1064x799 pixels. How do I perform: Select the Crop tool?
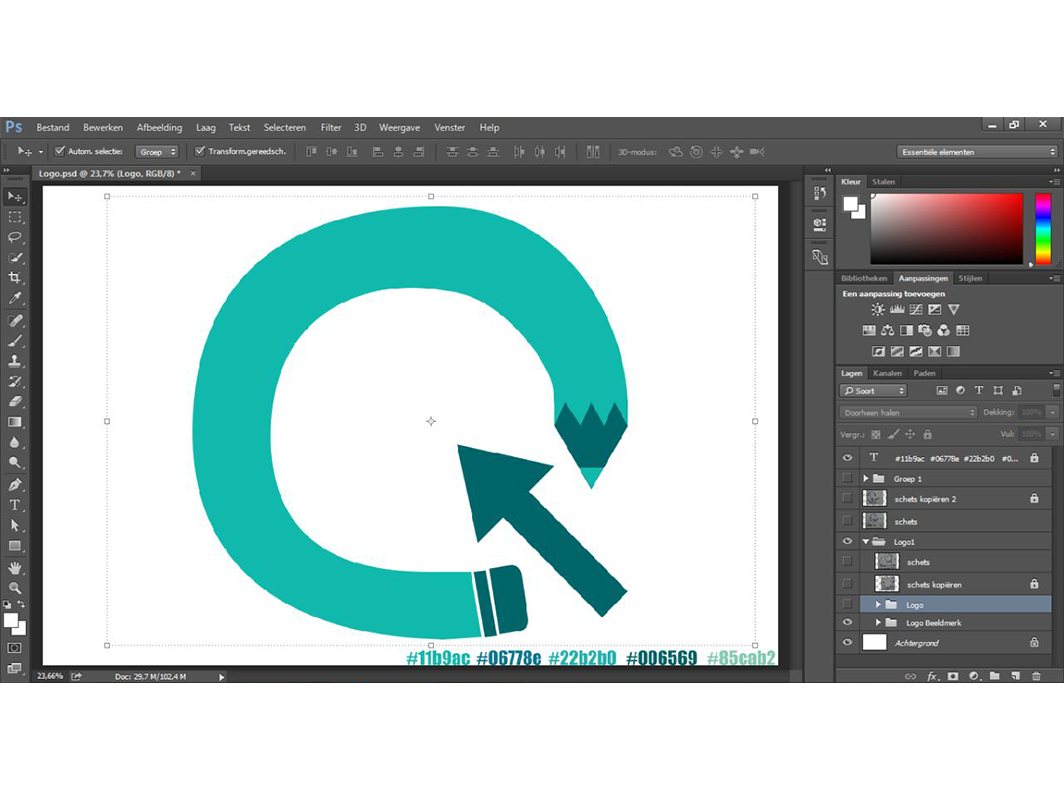tap(15, 278)
